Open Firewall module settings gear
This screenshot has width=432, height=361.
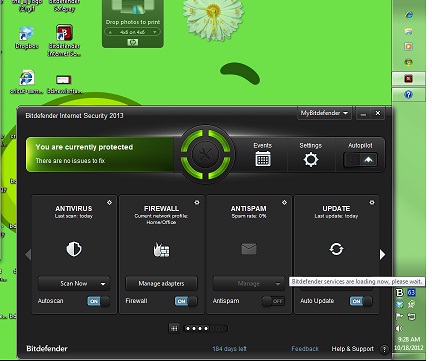[x=197, y=202]
